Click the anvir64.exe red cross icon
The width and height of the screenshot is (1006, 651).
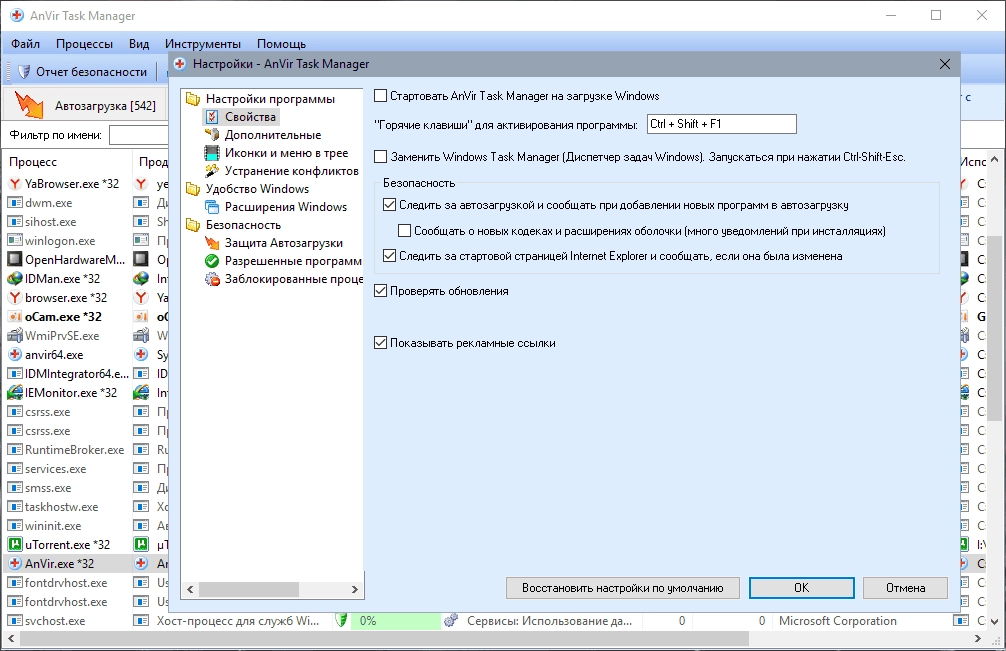pos(14,355)
